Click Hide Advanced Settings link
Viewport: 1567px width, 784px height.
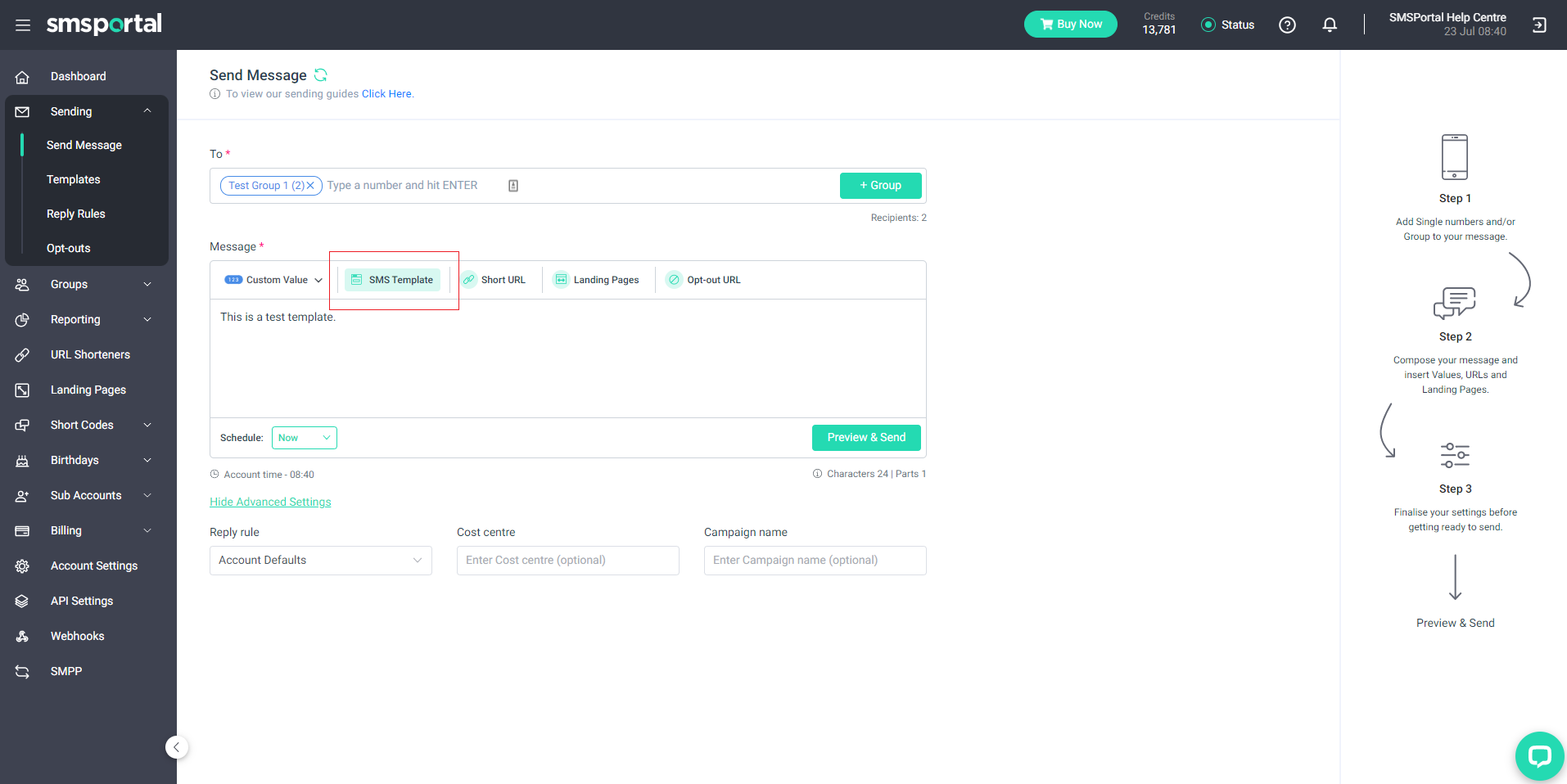pos(270,502)
